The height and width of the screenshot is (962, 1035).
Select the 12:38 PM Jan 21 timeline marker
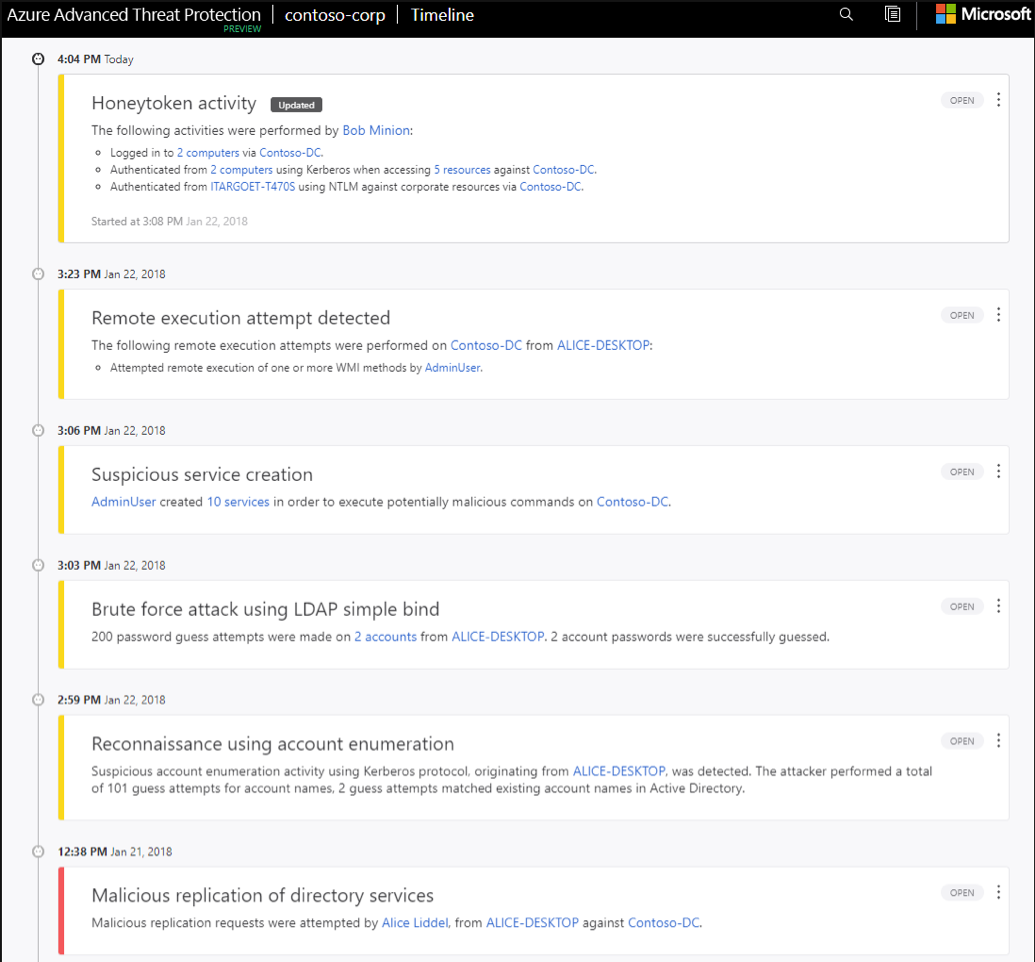click(38, 852)
